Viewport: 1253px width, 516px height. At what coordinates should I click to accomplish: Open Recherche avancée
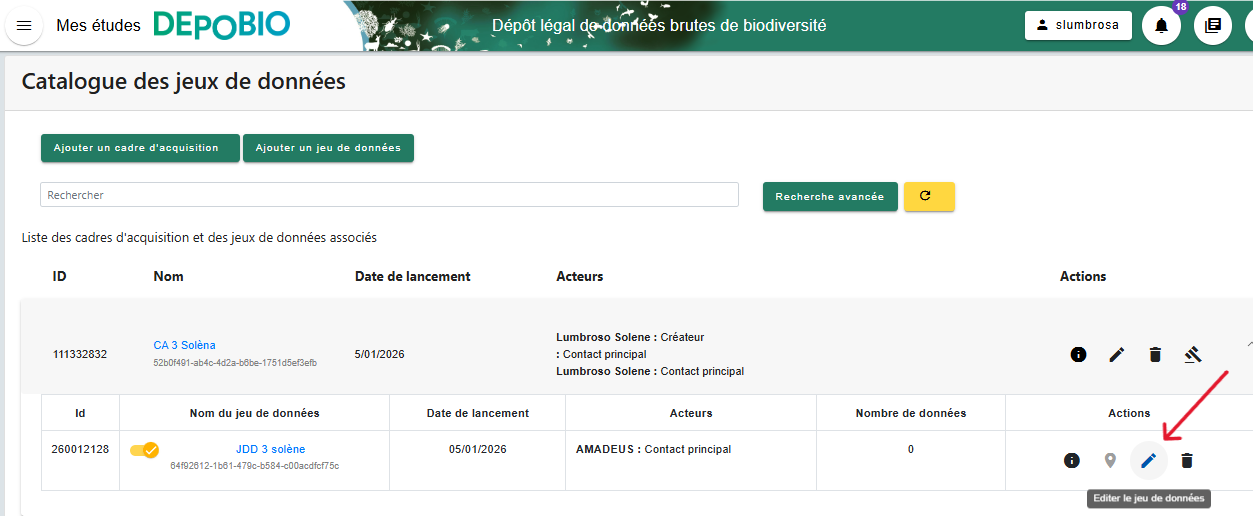pyautogui.click(x=829, y=197)
